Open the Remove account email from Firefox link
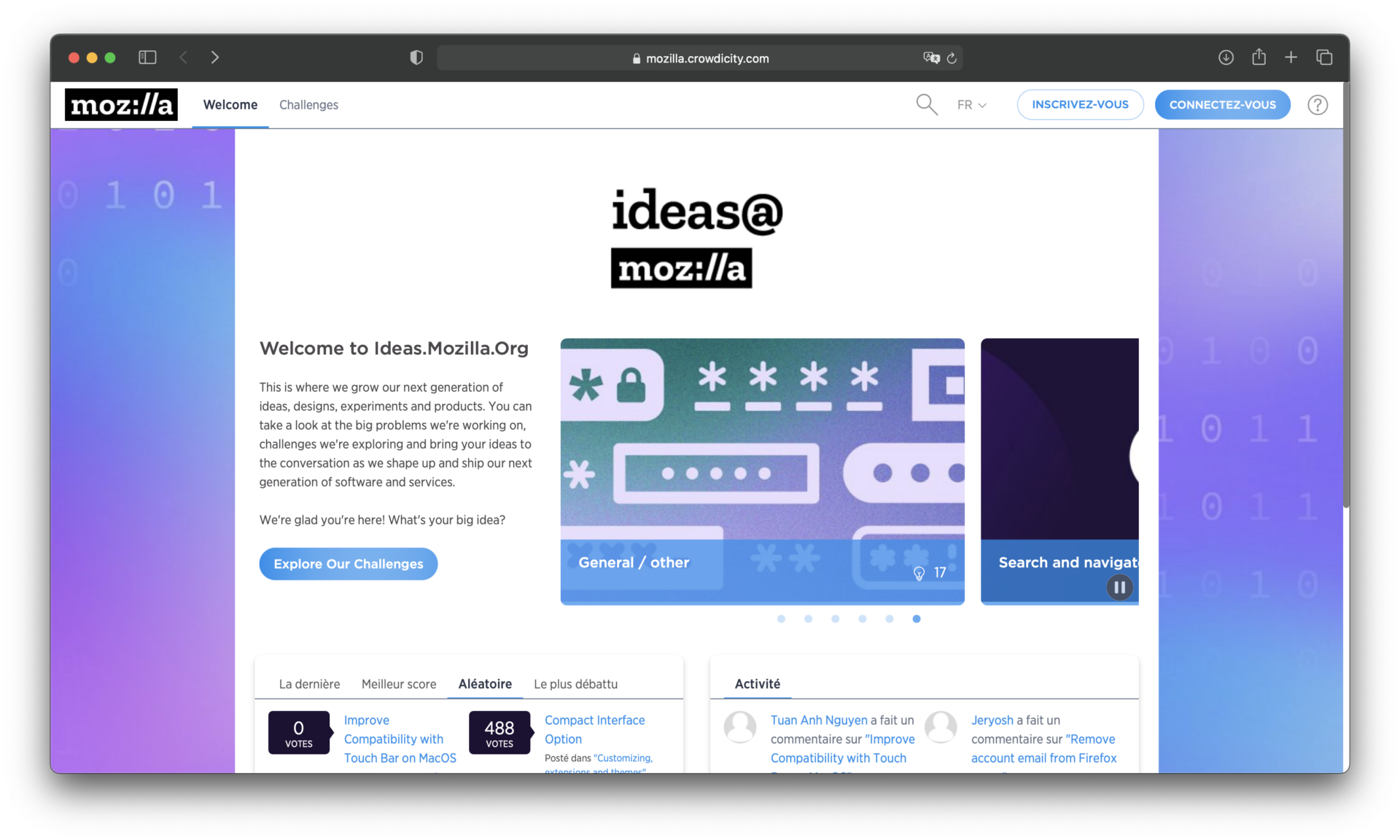Screen dimensions: 1400x840 [x=1043, y=749]
